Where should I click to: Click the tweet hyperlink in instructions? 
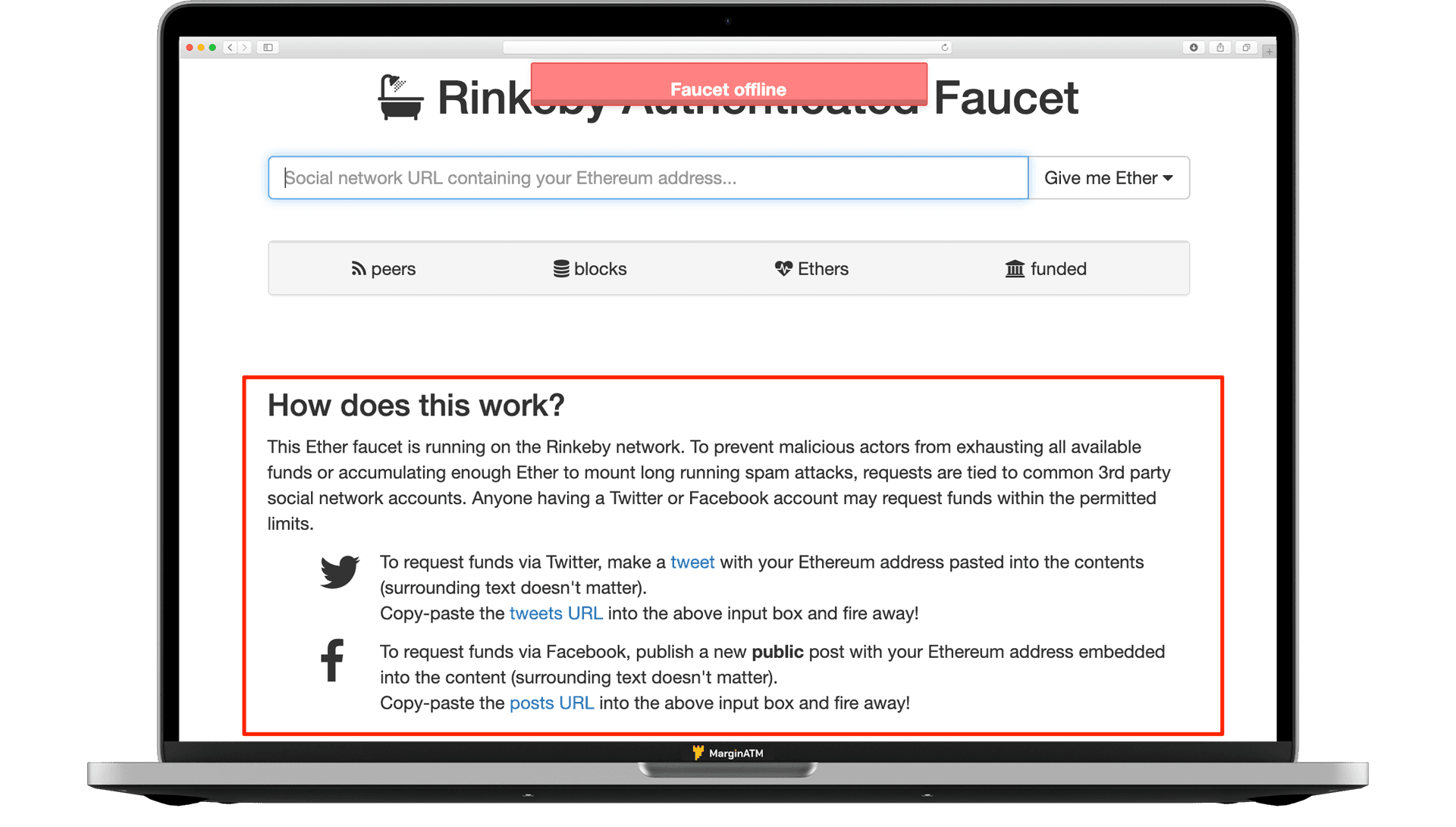(x=694, y=561)
